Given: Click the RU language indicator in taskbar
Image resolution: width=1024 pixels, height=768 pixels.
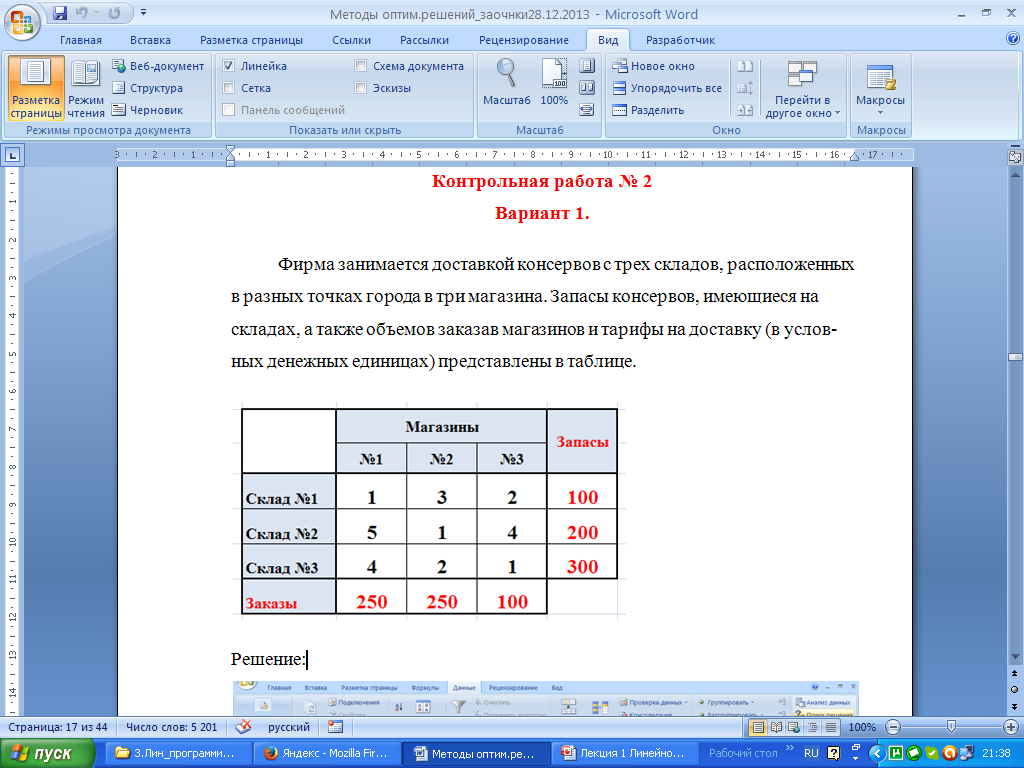Looking at the screenshot, I should pos(811,753).
